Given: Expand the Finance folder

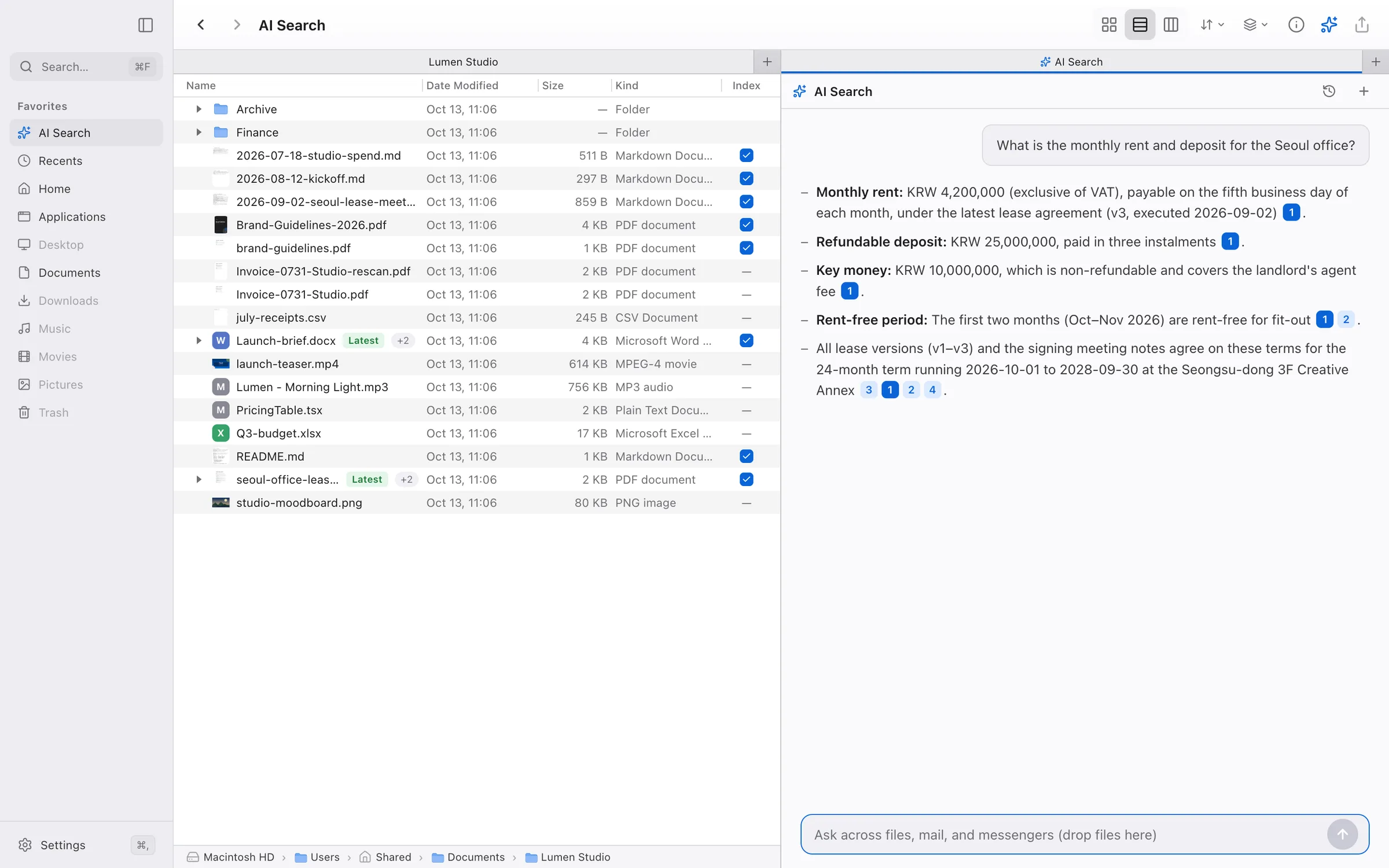Looking at the screenshot, I should [x=199, y=133].
